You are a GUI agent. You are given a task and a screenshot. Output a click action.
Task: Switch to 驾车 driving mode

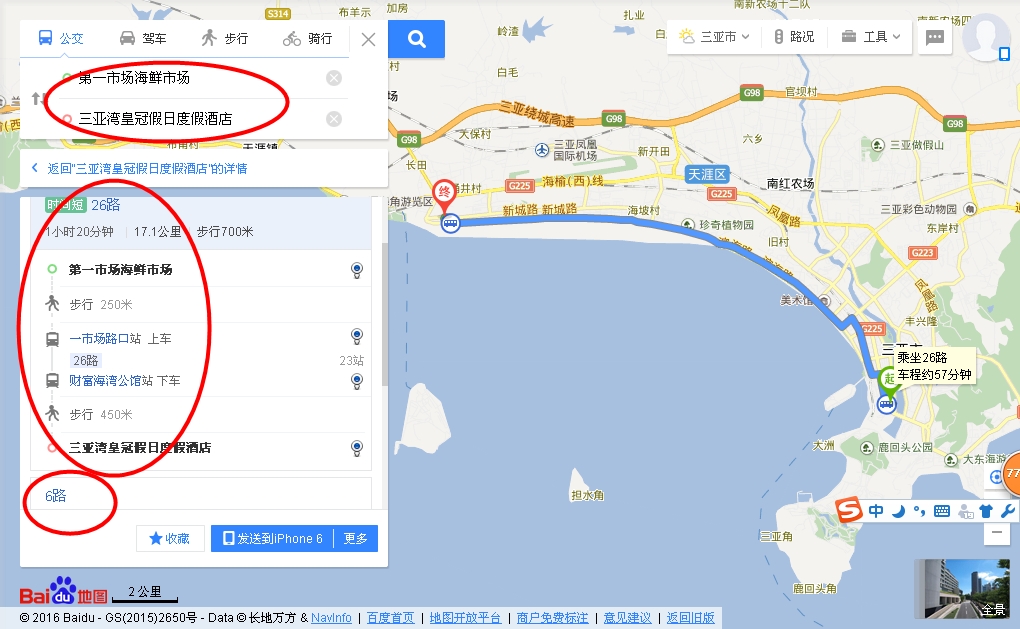point(143,38)
